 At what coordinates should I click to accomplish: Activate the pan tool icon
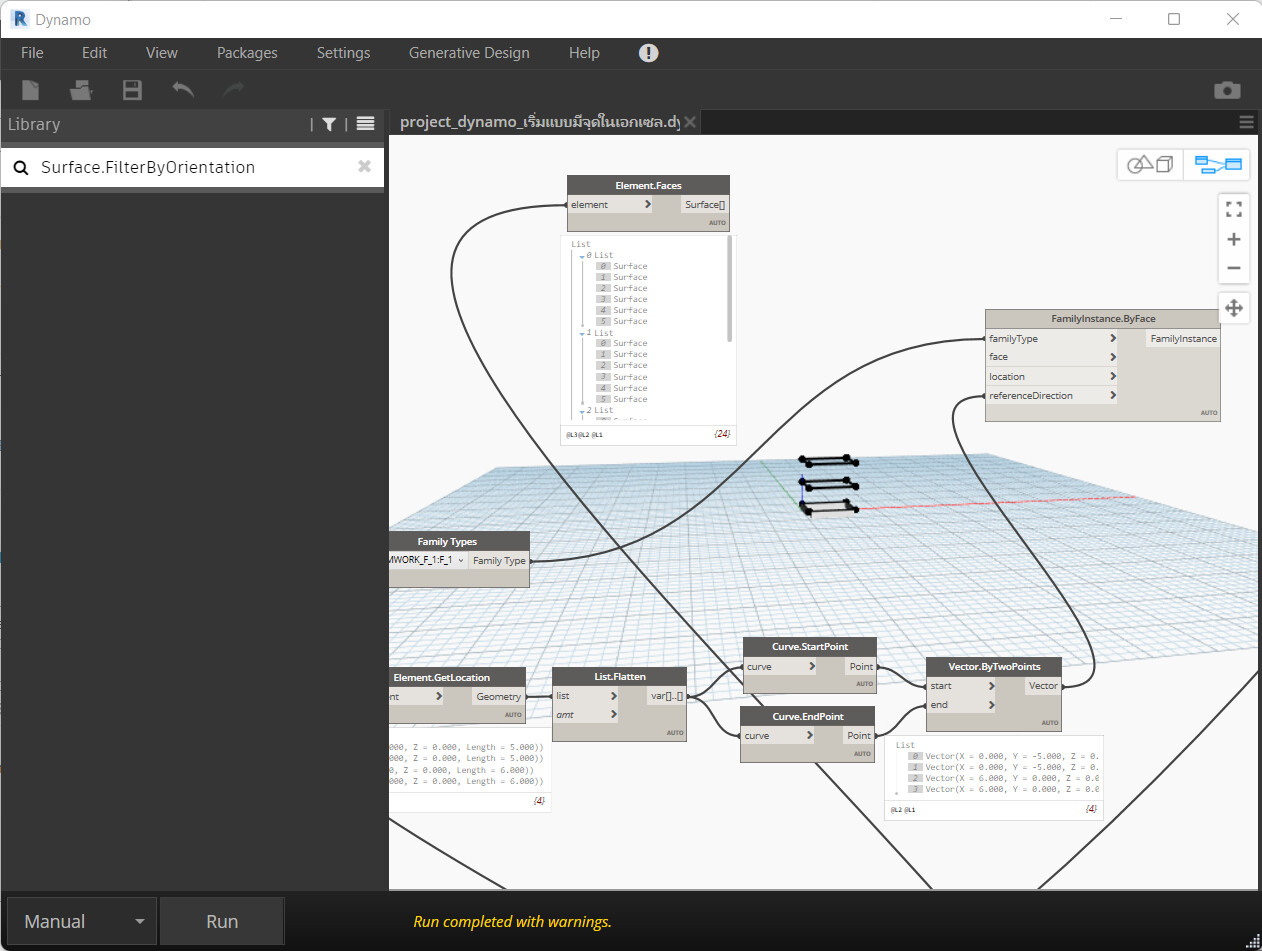[1233, 308]
